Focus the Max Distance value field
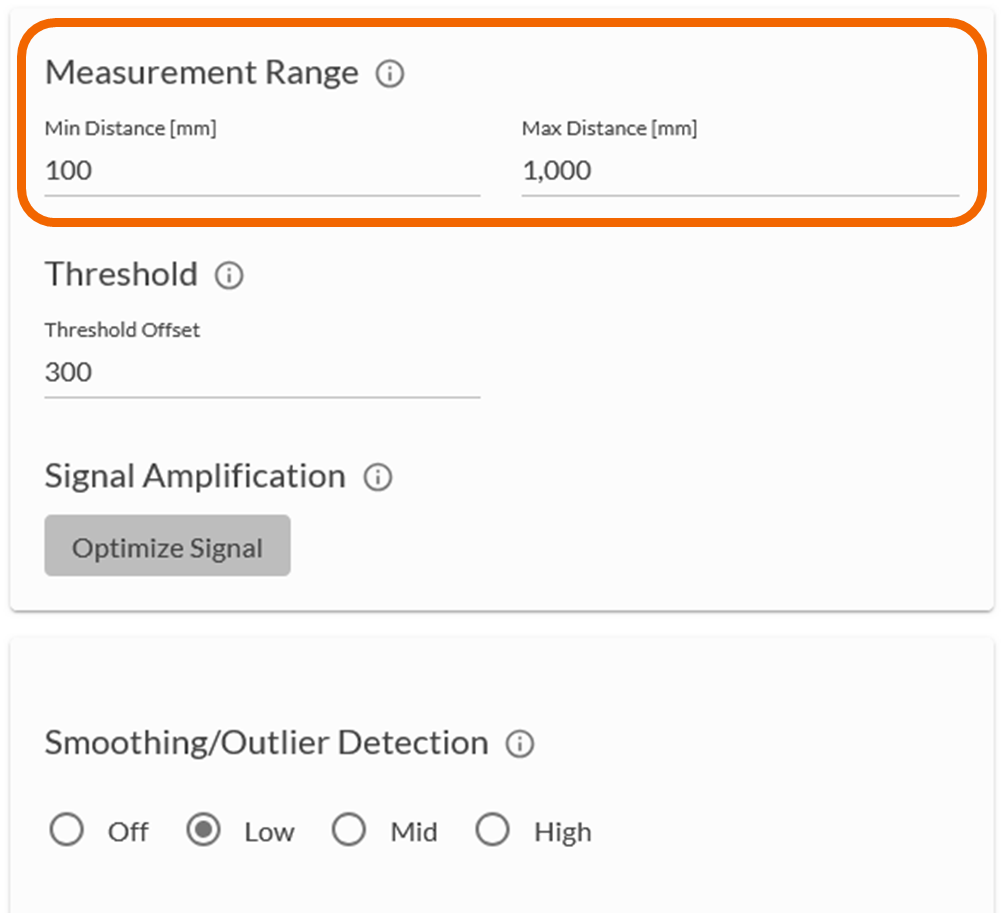This screenshot has width=1004, height=913. [x=739, y=171]
